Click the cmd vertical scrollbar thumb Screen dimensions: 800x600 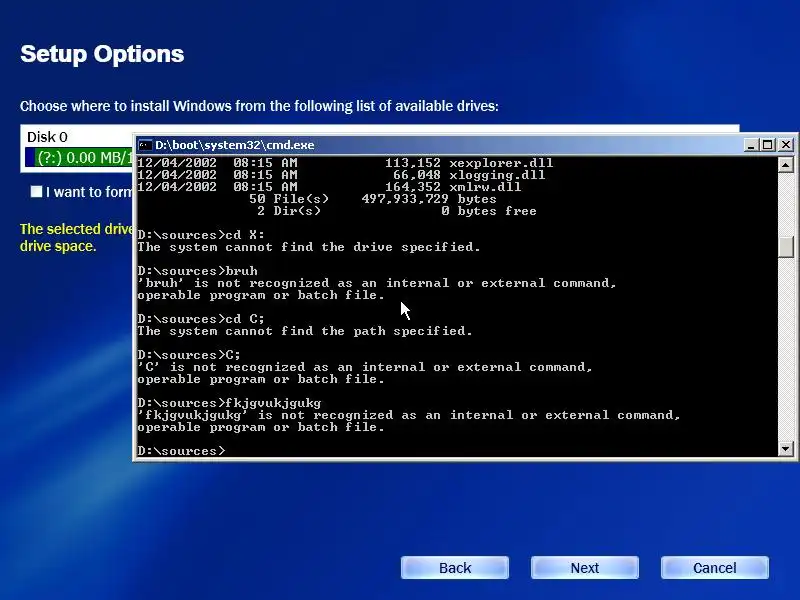786,247
